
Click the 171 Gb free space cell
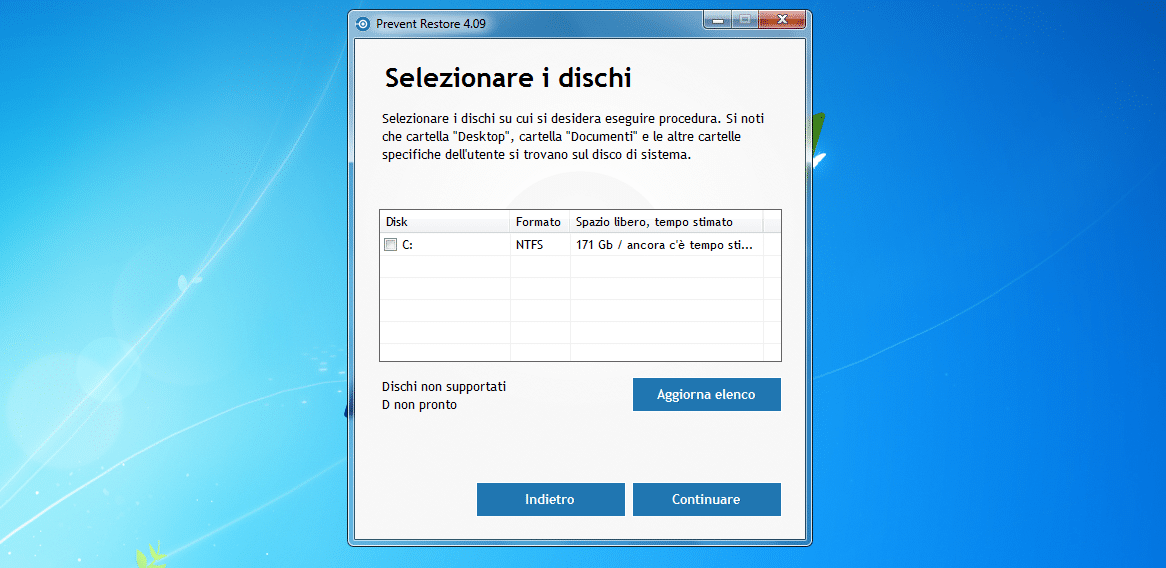(x=666, y=245)
